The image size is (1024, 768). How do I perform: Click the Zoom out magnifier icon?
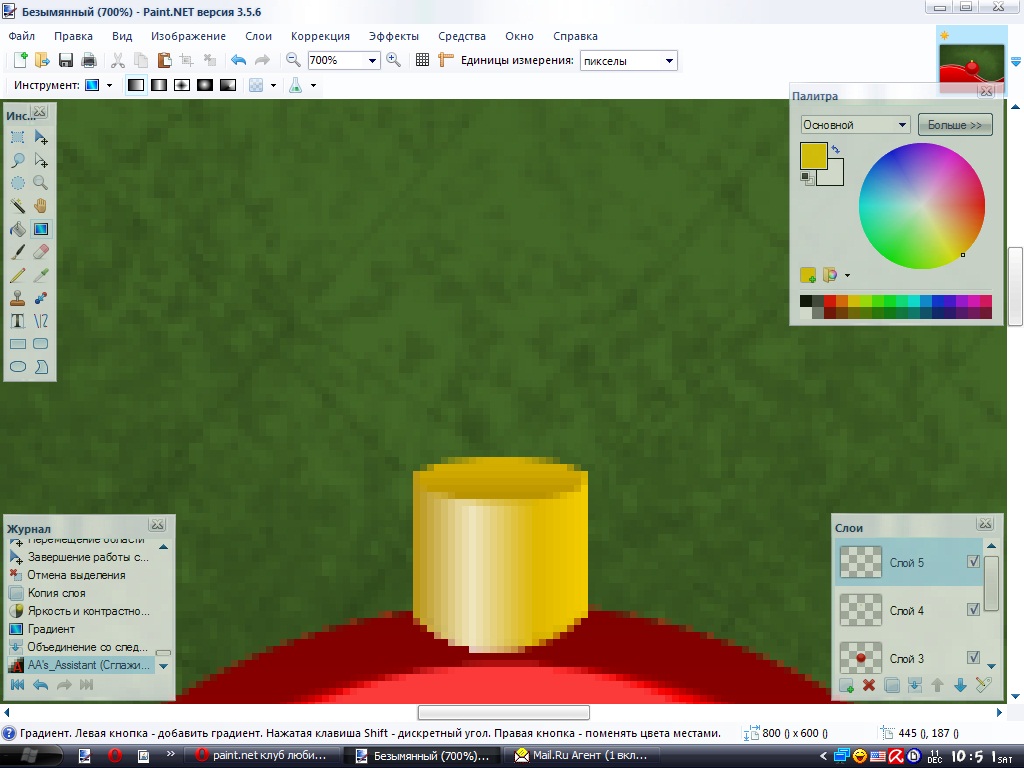293,60
